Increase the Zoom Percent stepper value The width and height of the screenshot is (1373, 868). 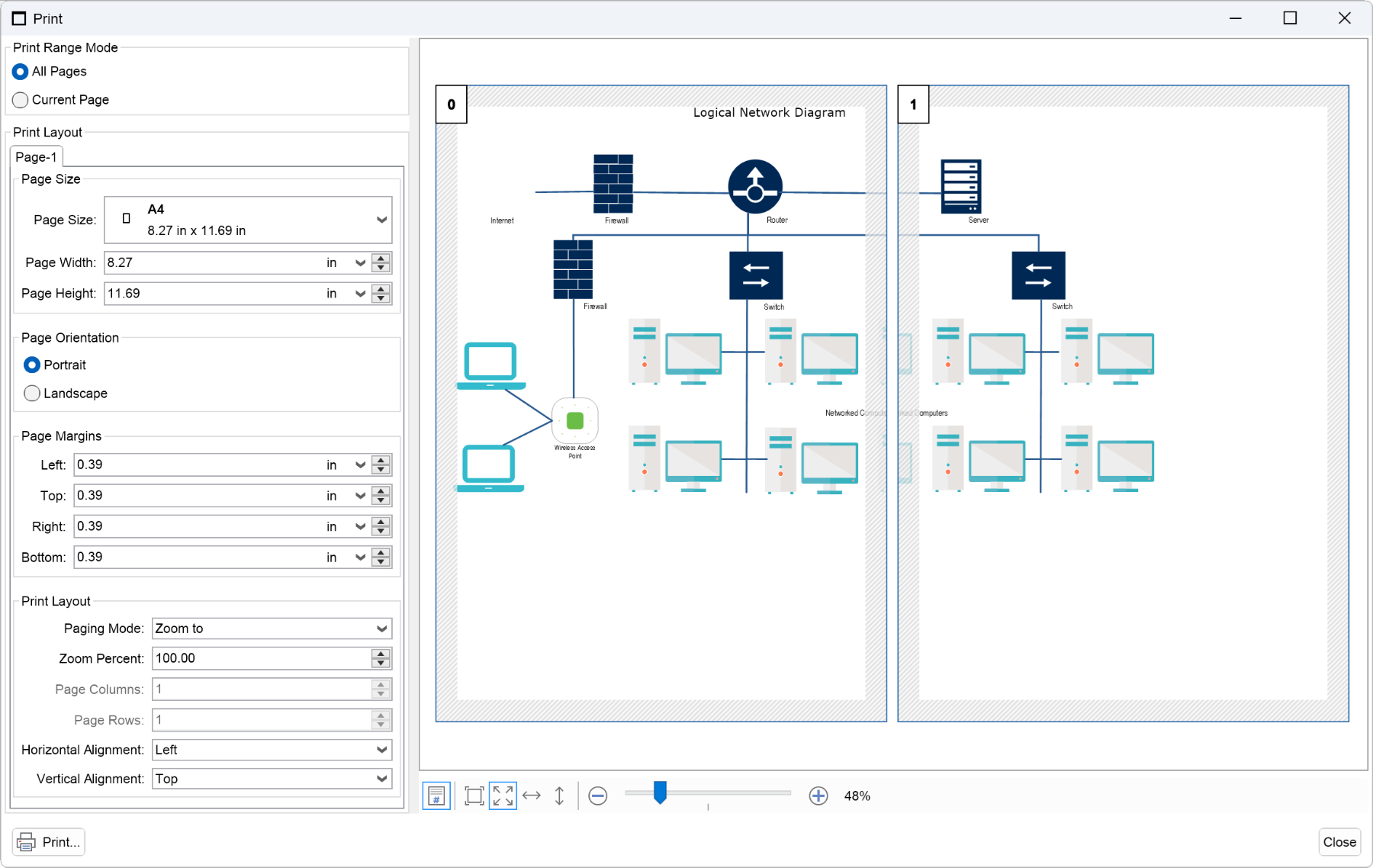[381, 654]
